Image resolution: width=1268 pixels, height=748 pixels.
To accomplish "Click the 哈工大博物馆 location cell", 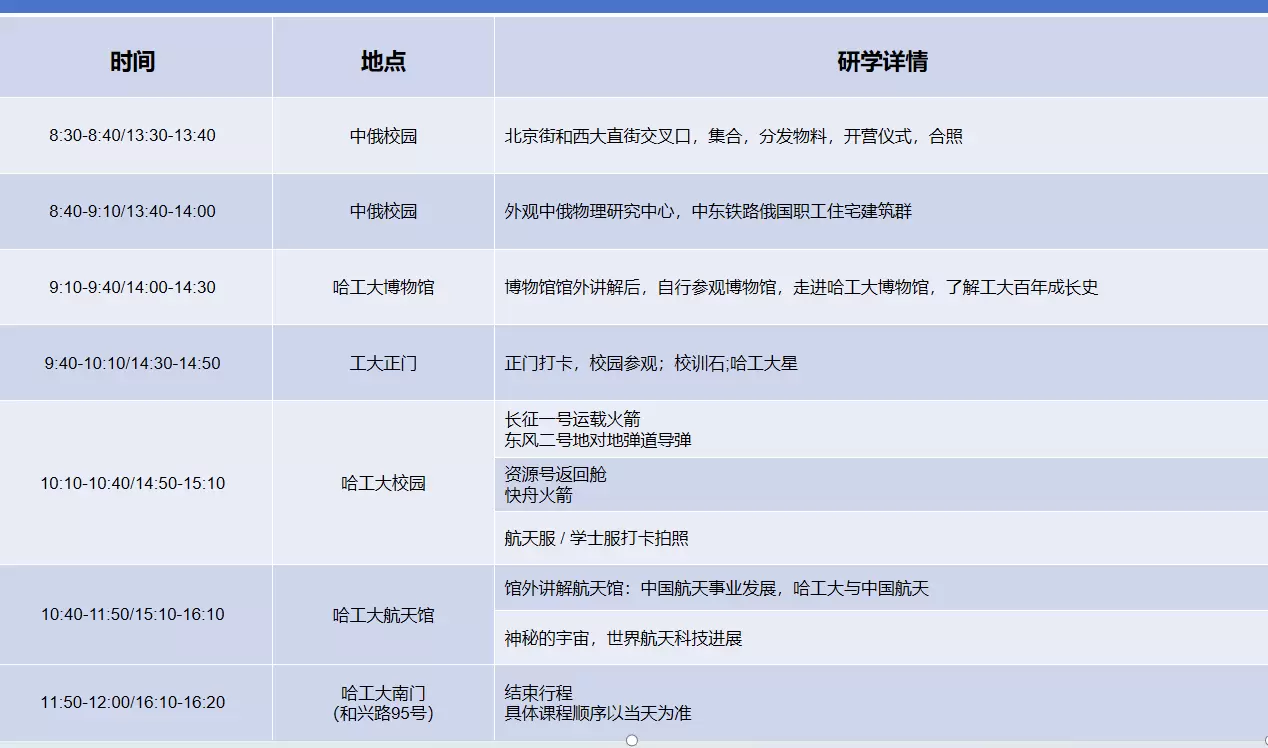I will click(383, 287).
